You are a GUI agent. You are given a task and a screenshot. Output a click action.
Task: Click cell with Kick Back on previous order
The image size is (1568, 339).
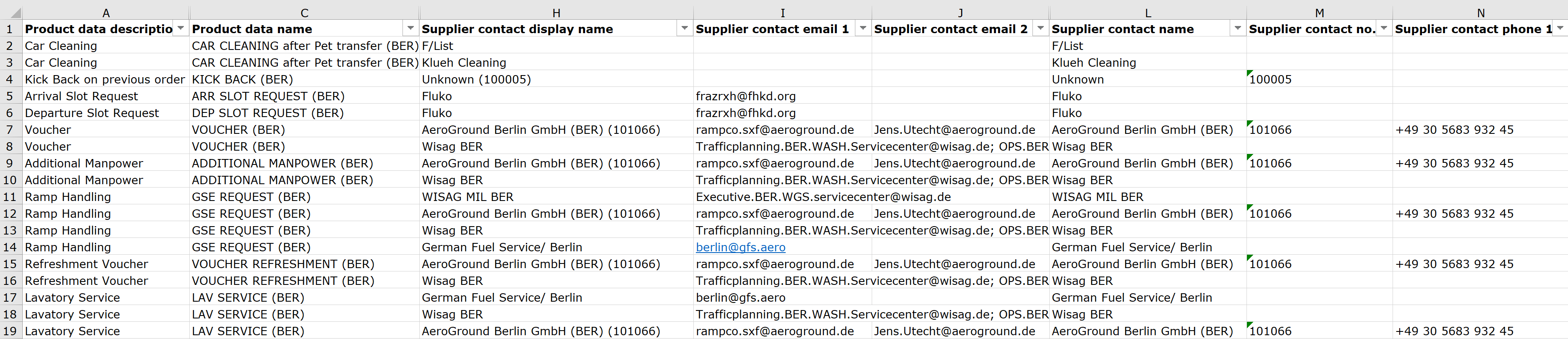pyautogui.click(x=106, y=79)
